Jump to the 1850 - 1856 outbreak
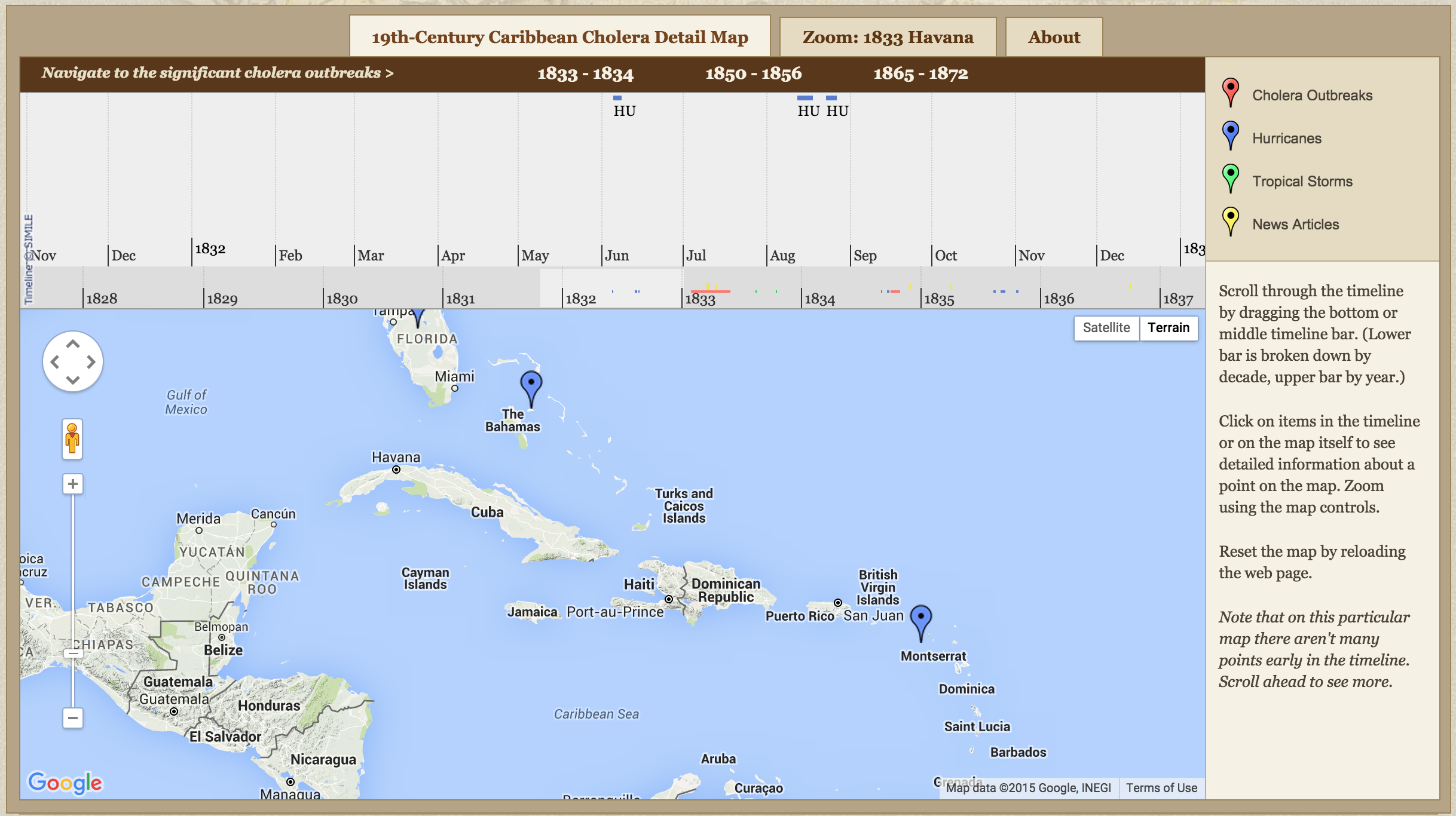Viewport: 1456px width, 816px height. 753,73
